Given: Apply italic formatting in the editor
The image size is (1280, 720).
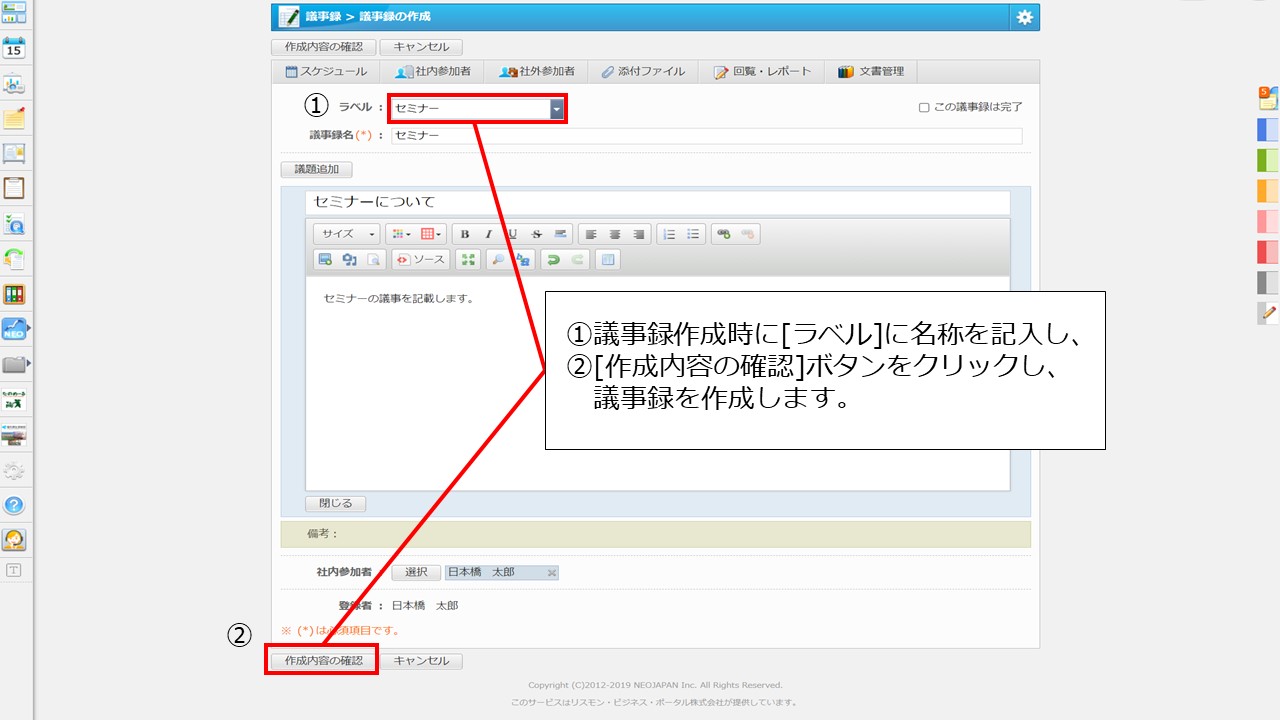Looking at the screenshot, I should (488, 234).
